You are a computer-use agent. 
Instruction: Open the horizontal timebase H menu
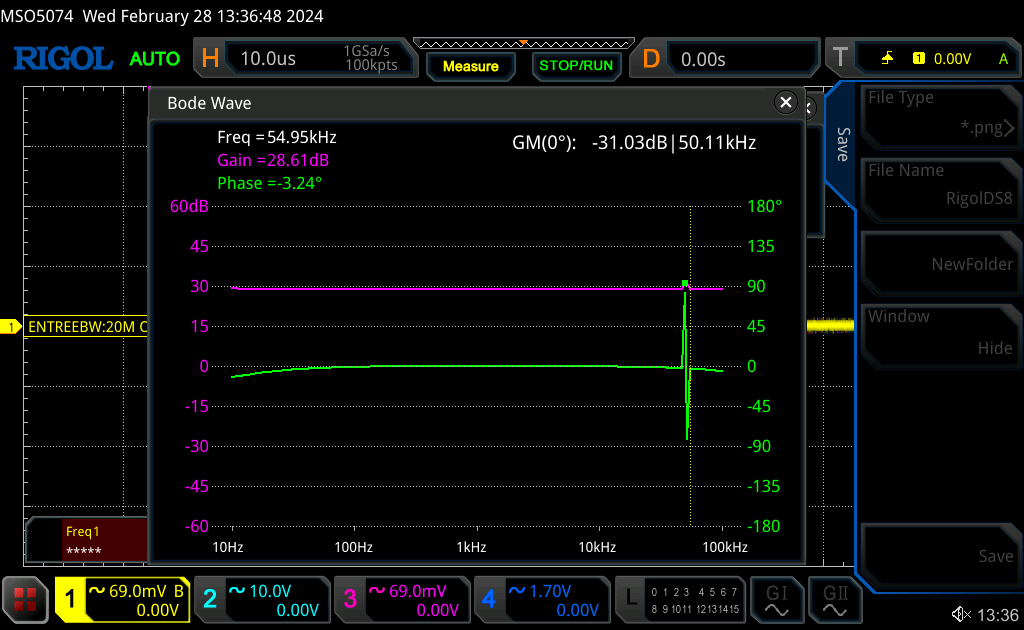[x=210, y=59]
